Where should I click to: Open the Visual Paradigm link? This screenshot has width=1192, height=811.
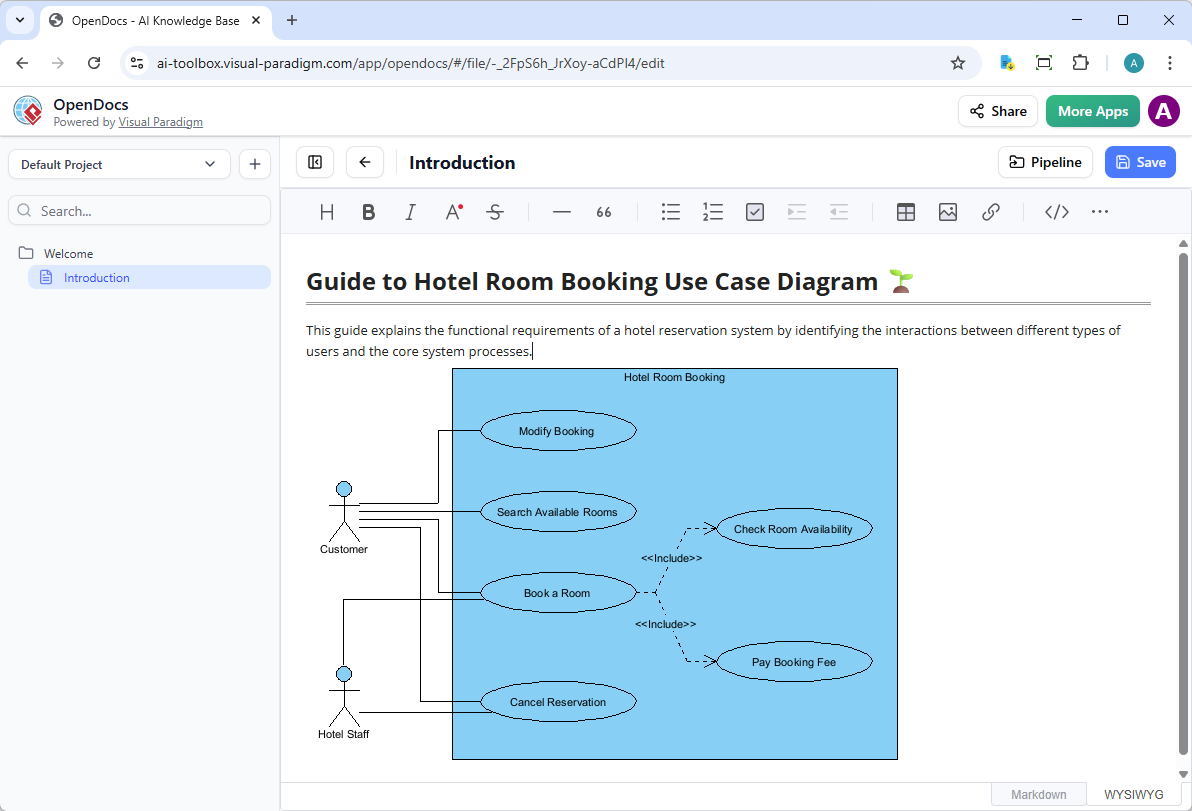coord(160,121)
